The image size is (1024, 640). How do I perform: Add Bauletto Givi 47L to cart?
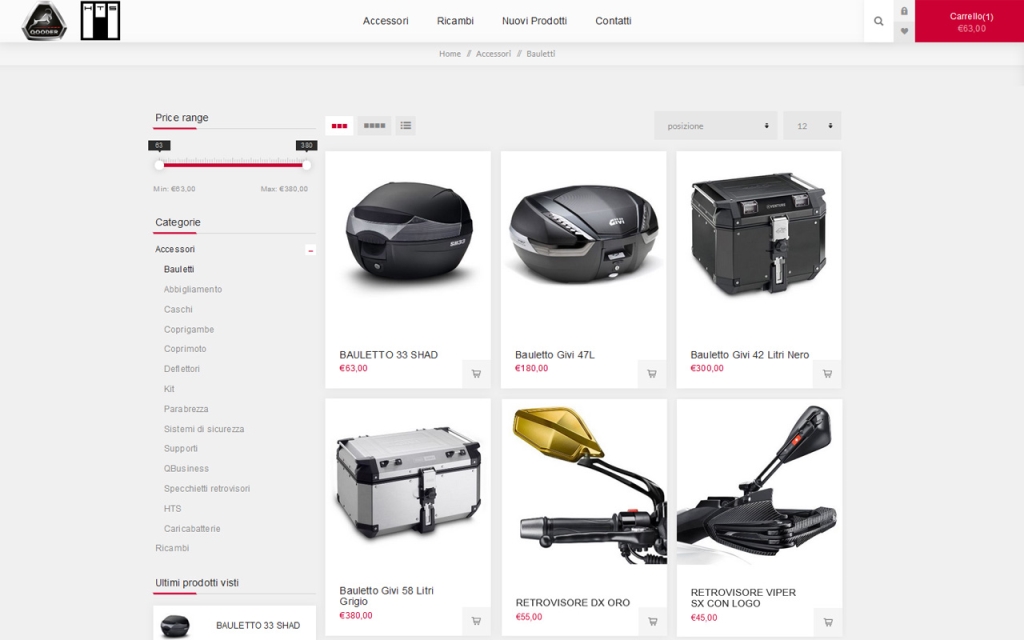[652, 374]
